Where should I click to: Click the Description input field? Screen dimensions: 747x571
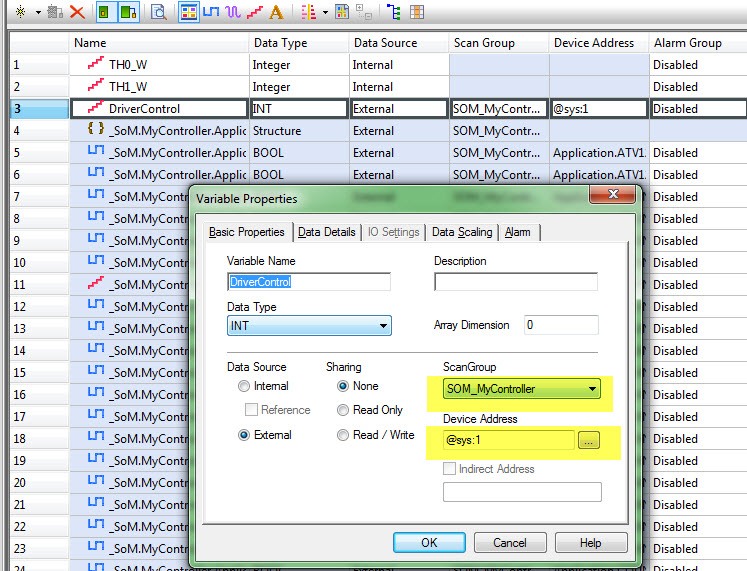coord(516,282)
